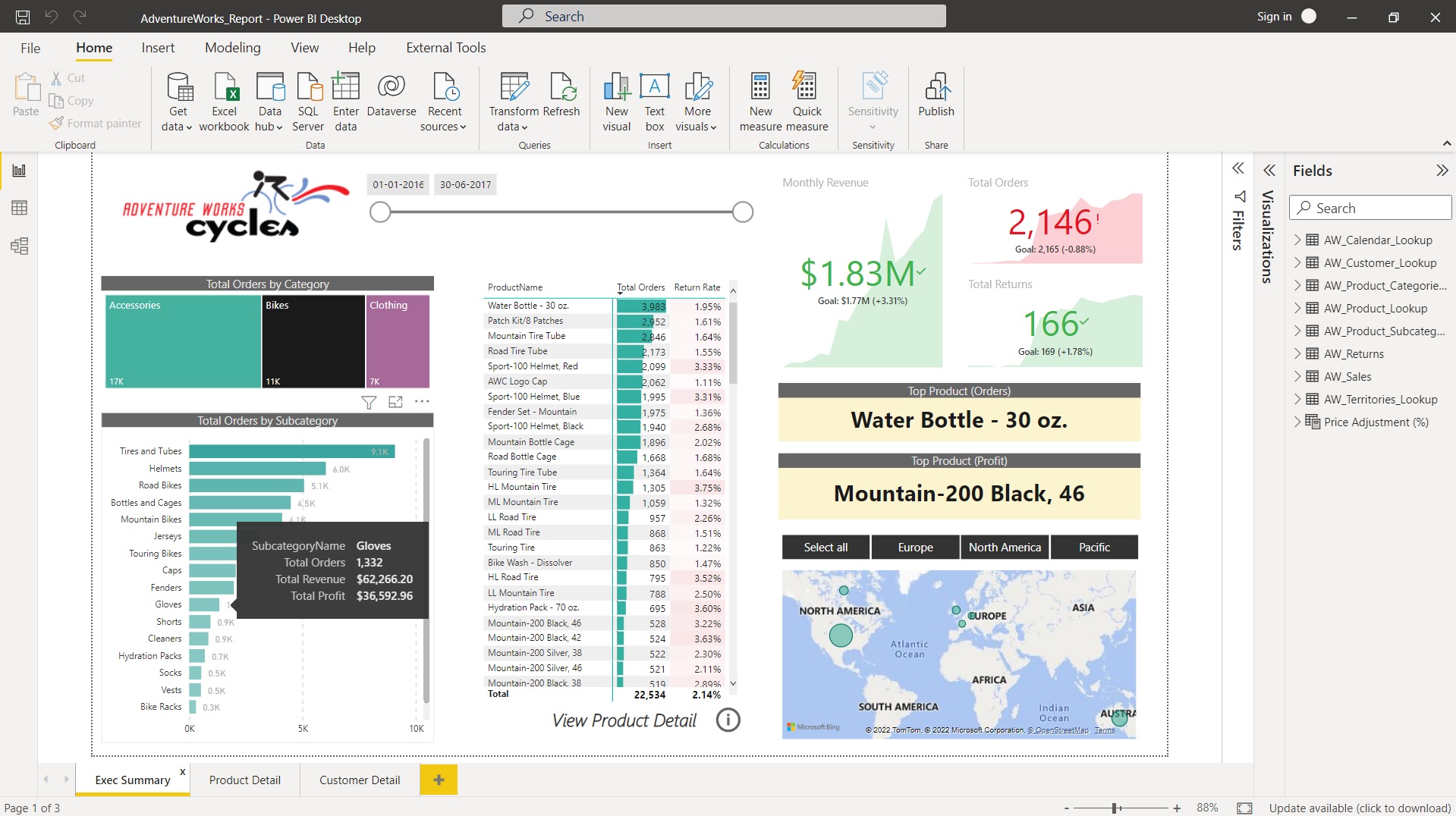Click Refresh in Queries group
1456x816 pixels.
[x=561, y=95]
